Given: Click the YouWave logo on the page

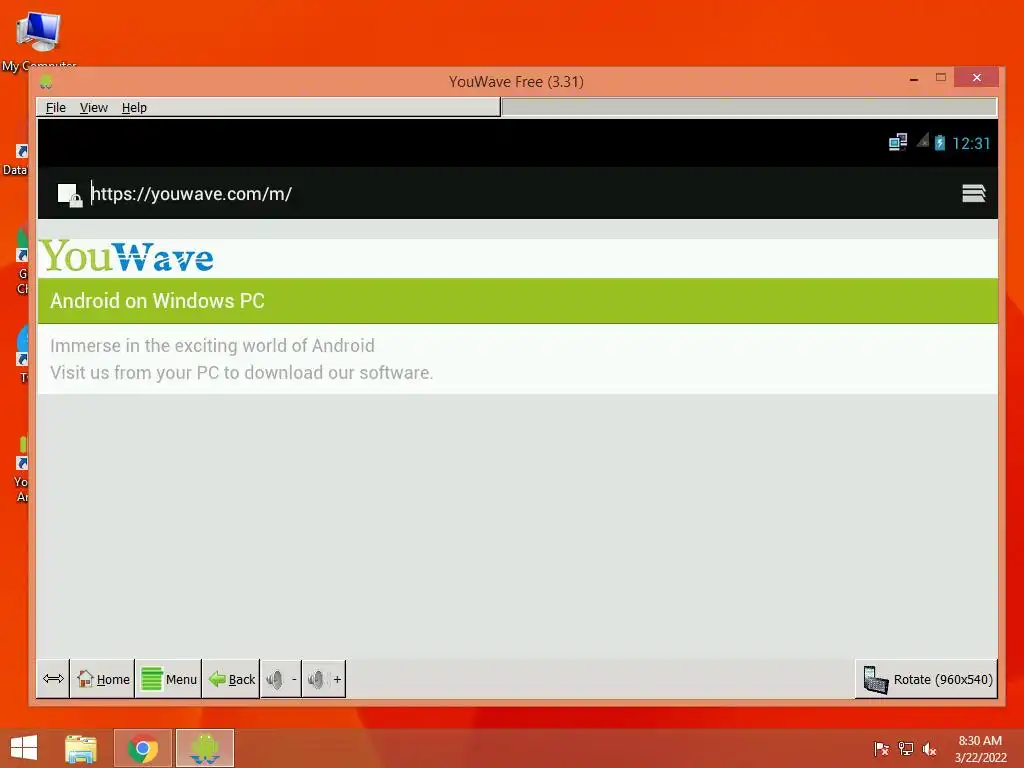Looking at the screenshot, I should 128,257.
